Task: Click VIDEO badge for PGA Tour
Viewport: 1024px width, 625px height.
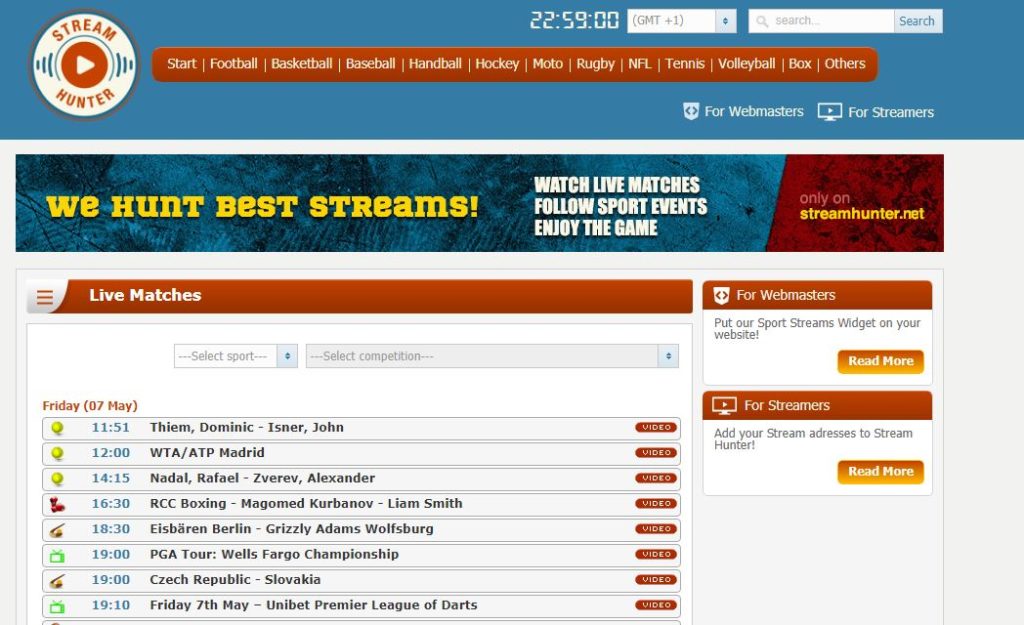Action: (x=656, y=554)
